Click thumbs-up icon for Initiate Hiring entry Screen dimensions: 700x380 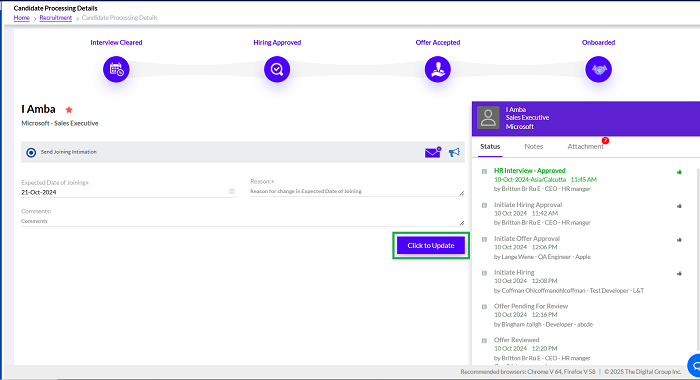tap(679, 273)
